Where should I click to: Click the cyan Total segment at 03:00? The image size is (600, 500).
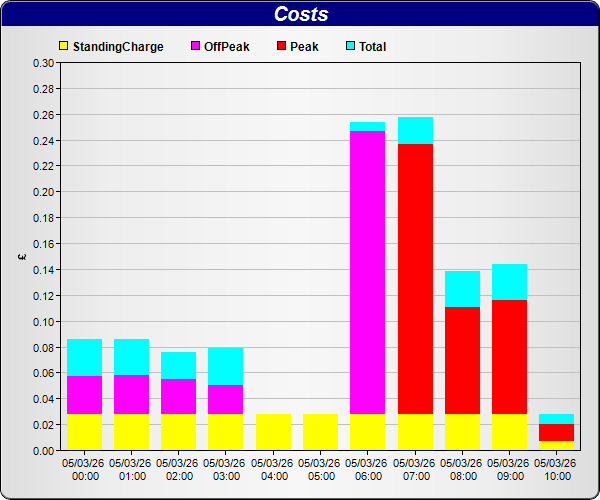[x=225, y=366]
